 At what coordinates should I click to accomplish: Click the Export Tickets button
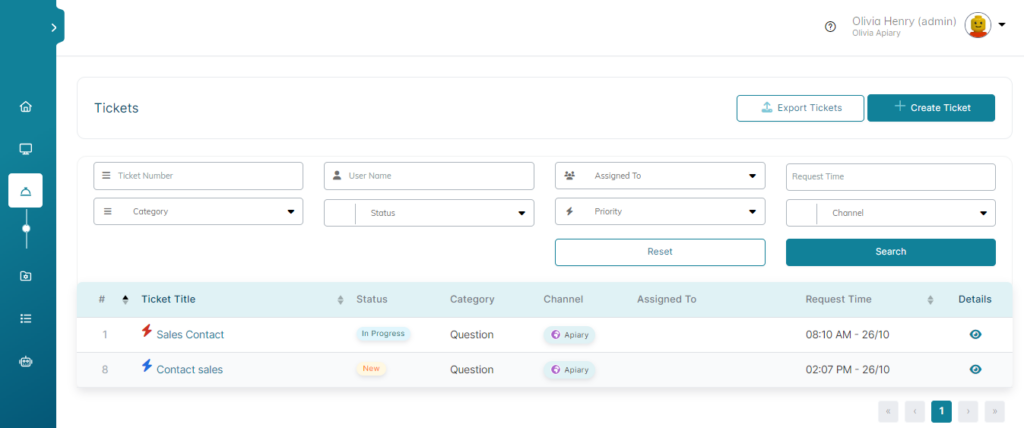tap(800, 108)
